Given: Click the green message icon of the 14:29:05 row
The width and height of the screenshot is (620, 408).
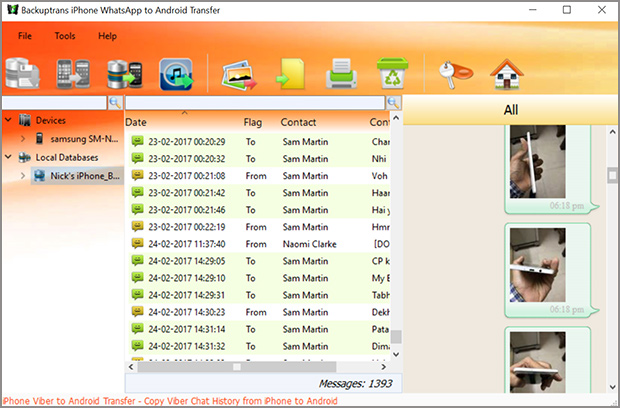Looking at the screenshot, I should (137, 261).
